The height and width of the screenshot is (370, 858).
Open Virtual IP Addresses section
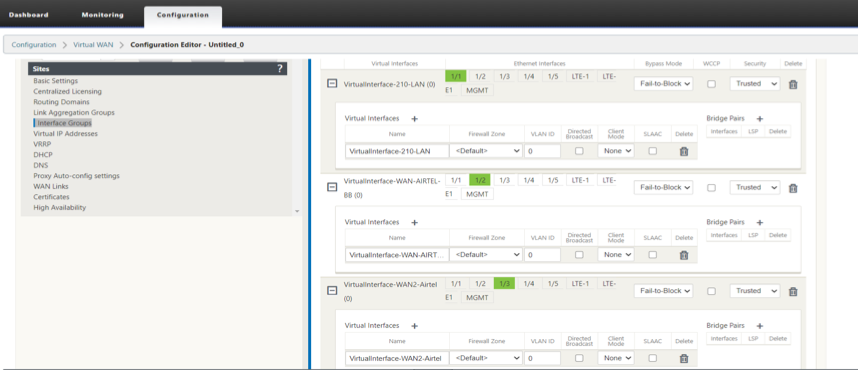(x=66, y=134)
